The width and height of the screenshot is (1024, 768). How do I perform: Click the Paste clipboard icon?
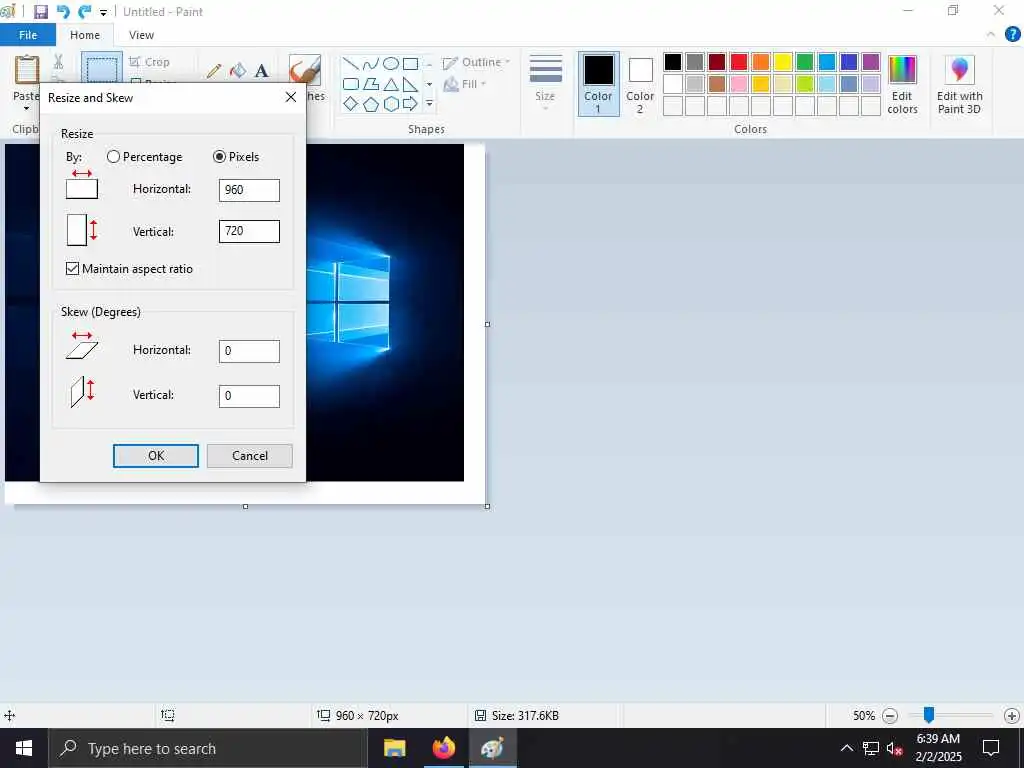click(27, 70)
